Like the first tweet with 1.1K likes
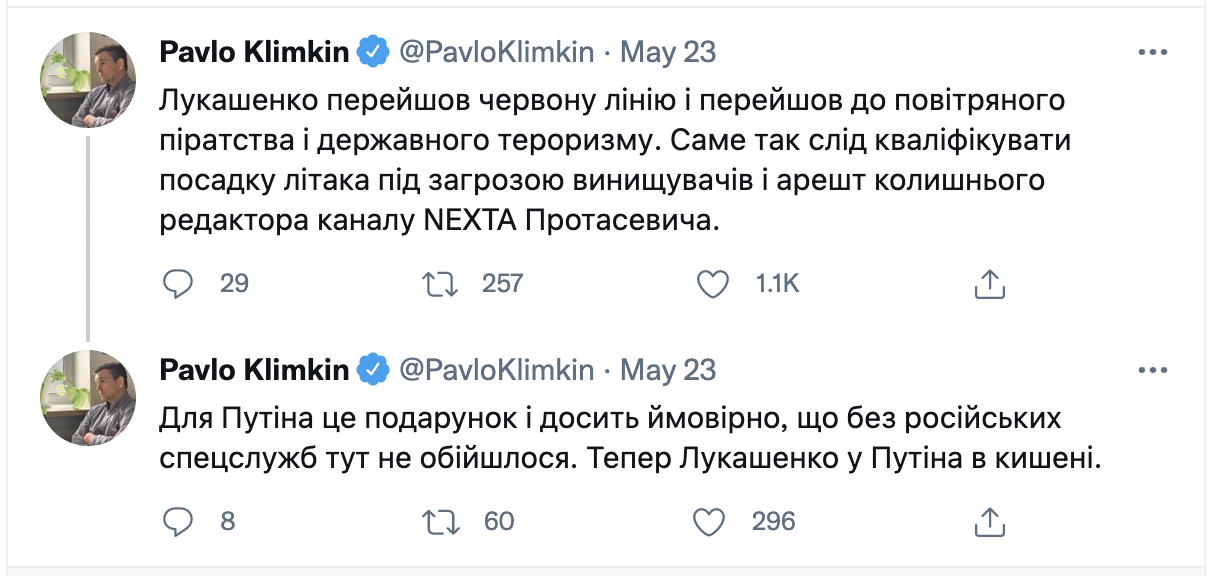 pos(712,284)
